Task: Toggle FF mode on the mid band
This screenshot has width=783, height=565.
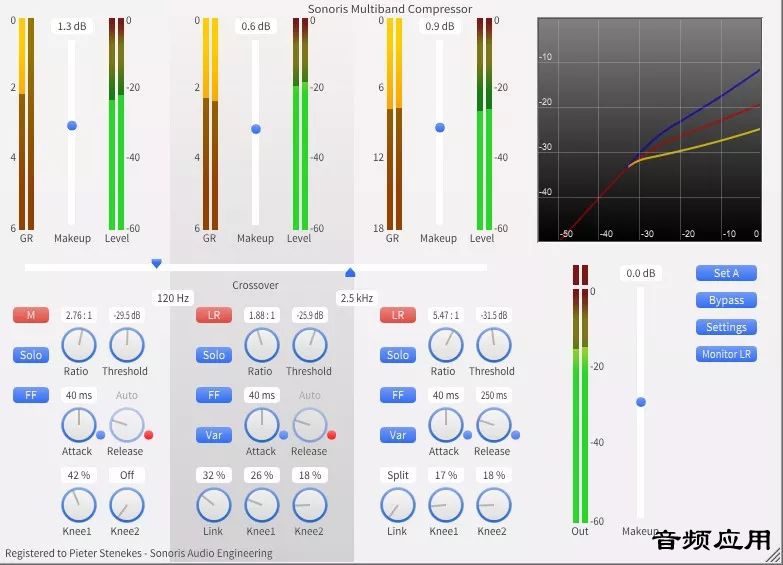Action: (x=214, y=395)
